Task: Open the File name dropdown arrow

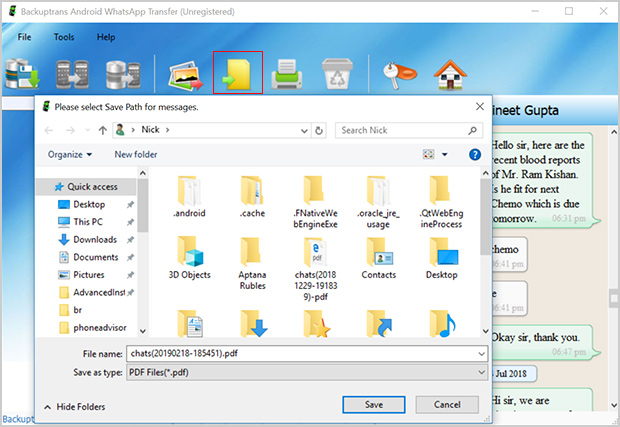Action: (481, 354)
